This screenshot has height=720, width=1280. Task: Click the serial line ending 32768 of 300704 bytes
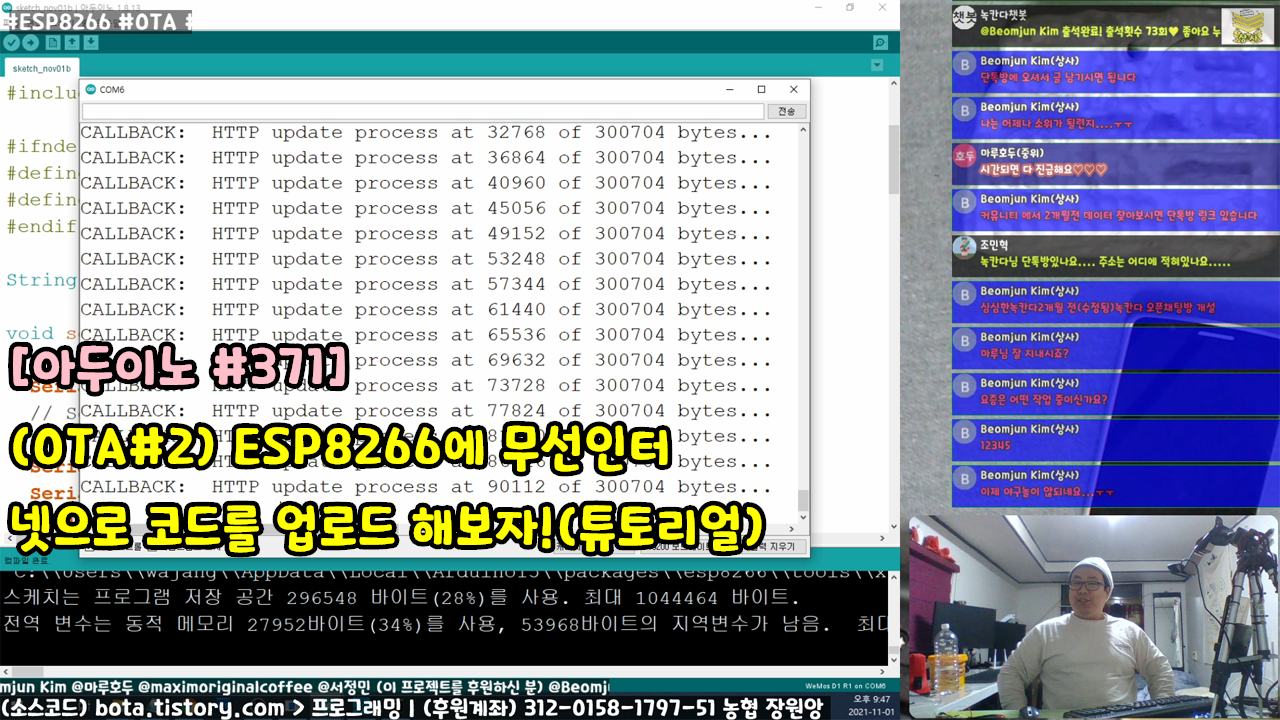point(426,133)
